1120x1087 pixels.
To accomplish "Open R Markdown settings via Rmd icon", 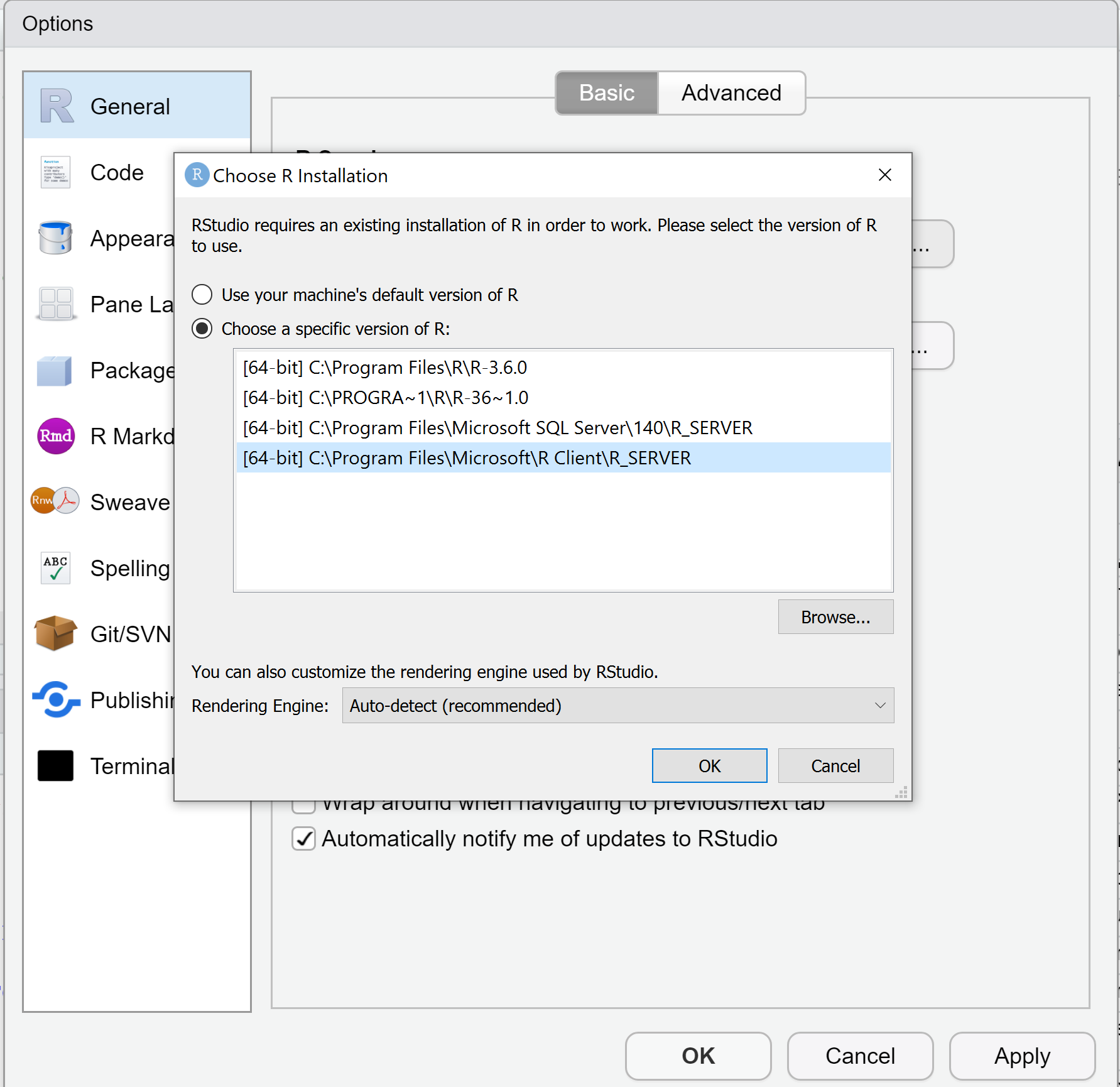I will click(55, 436).
